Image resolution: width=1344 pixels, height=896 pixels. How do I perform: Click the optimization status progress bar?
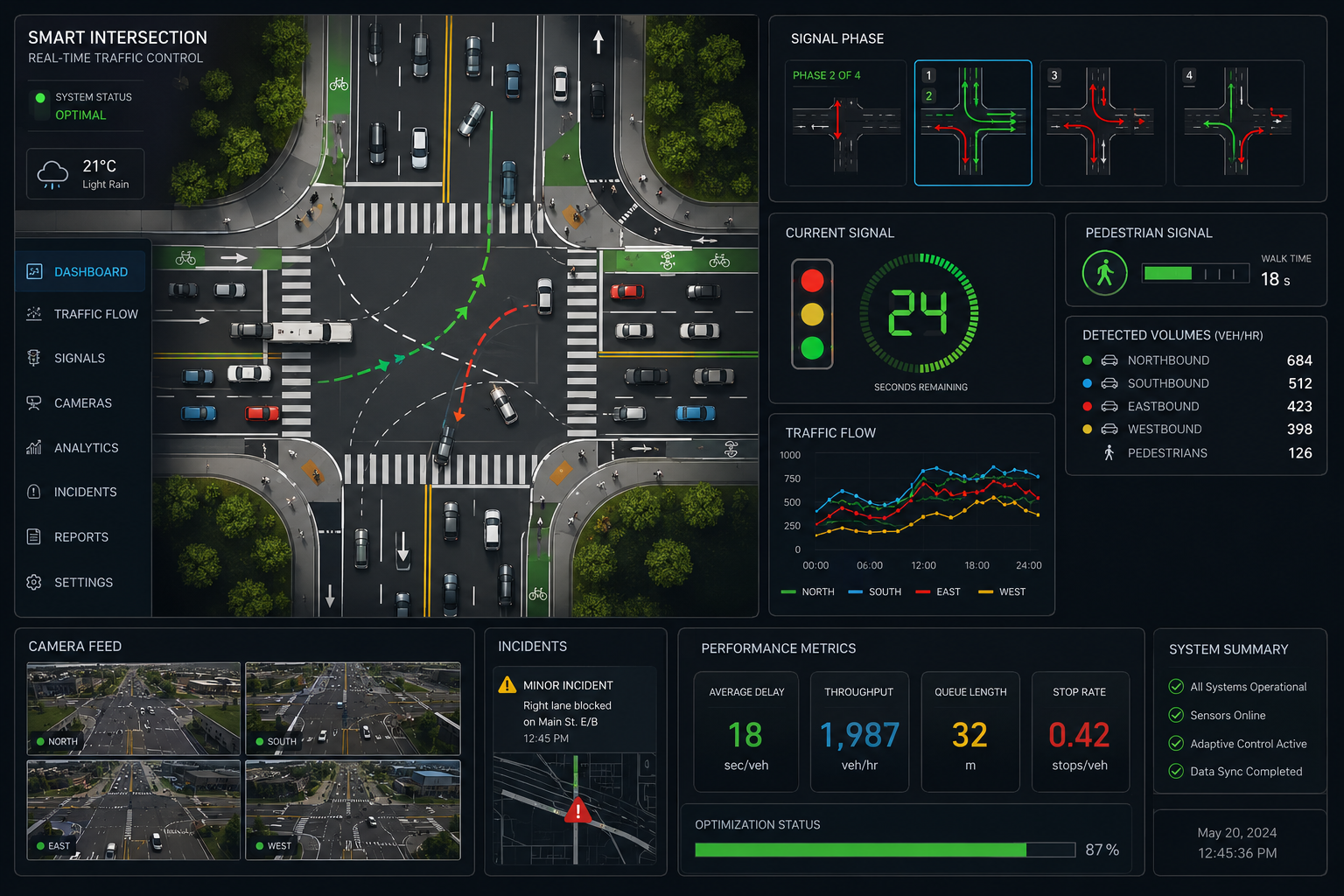pyautogui.click(x=885, y=850)
